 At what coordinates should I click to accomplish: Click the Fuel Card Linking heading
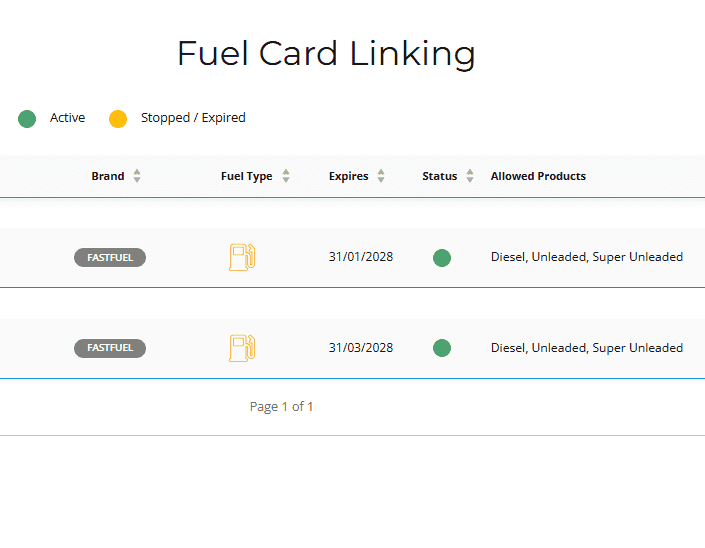pos(326,53)
